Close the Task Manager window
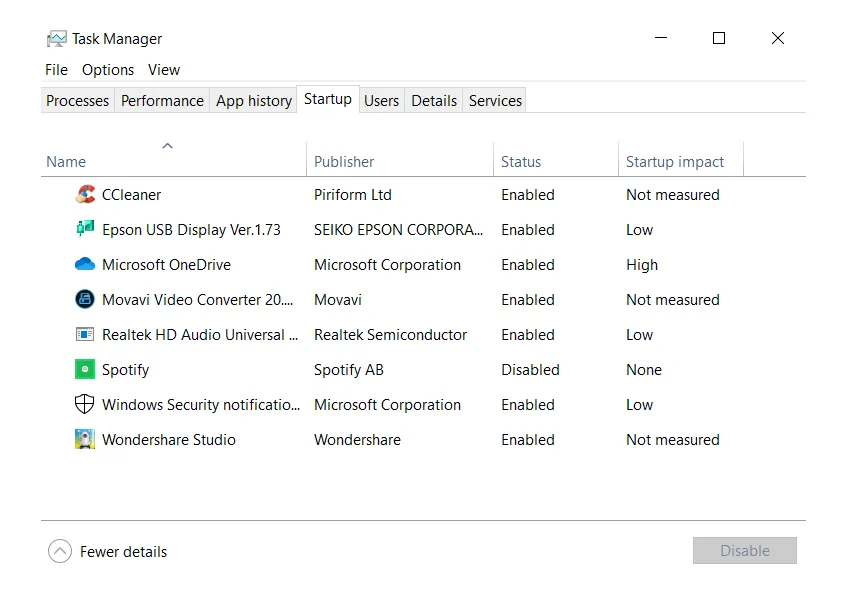Viewport: 857px width, 603px height. click(x=778, y=38)
